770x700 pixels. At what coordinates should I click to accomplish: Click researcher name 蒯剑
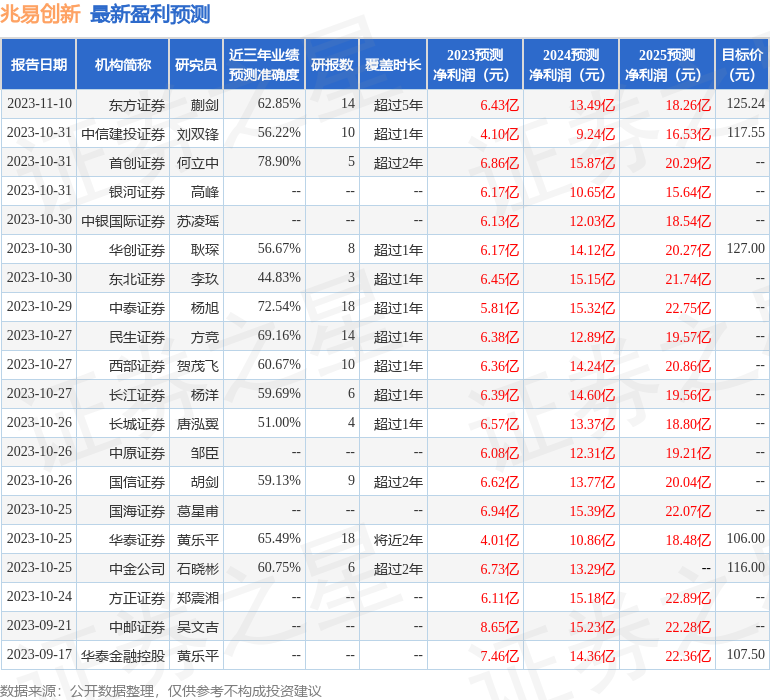pos(205,105)
